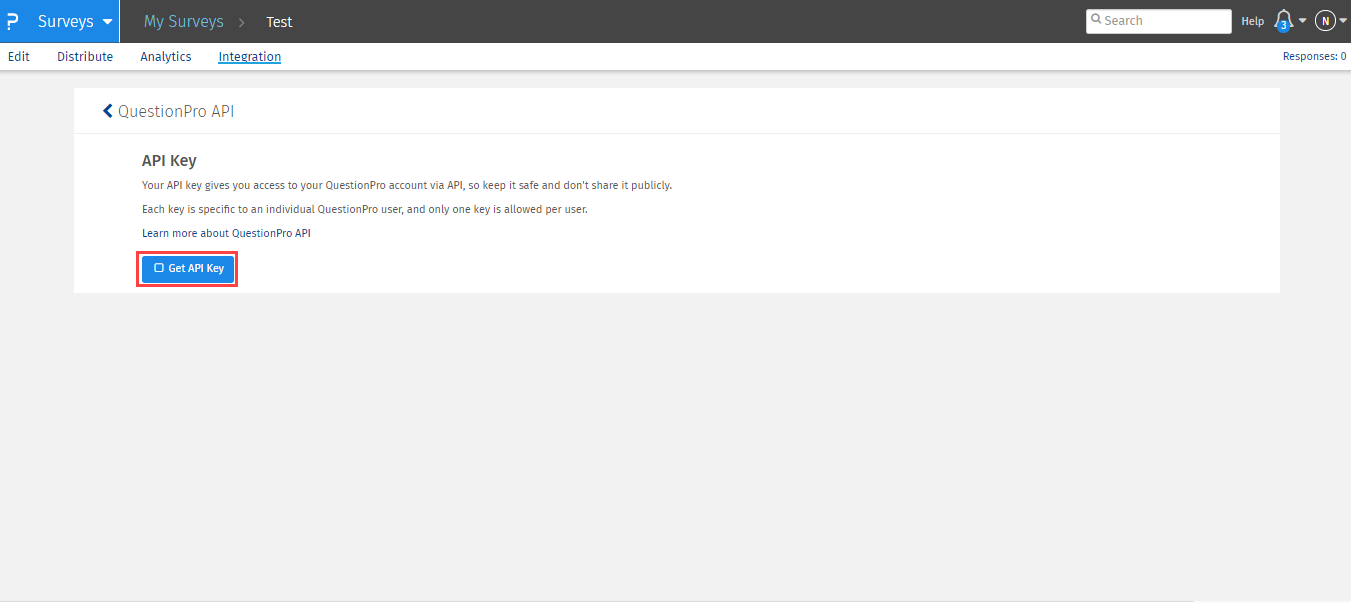Open Learn more about QuestionPro API link
The height and width of the screenshot is (603, 1351).
(226, 233)
